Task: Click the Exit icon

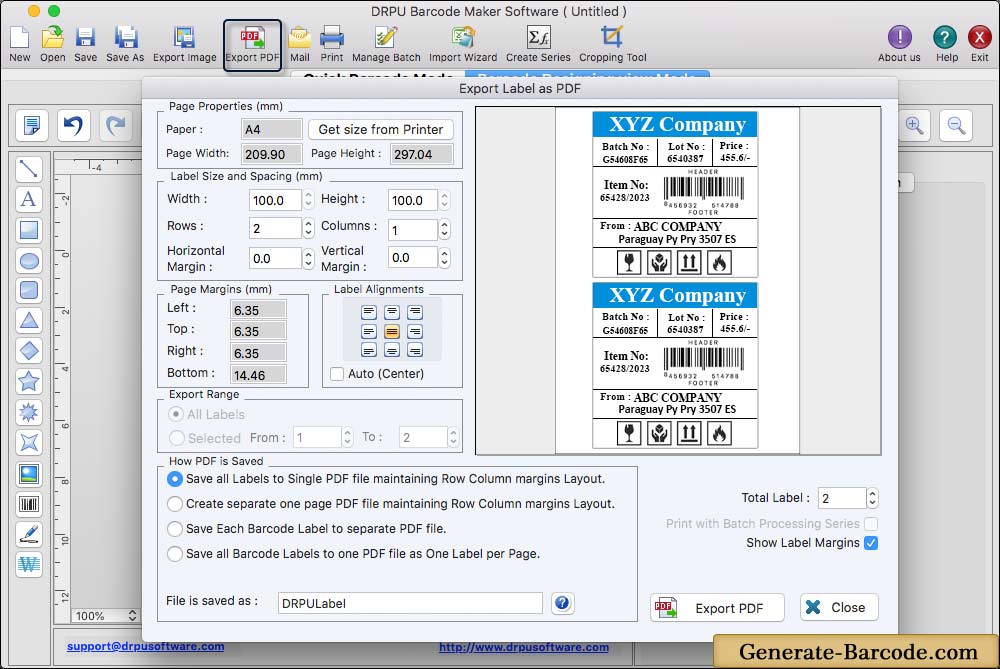Action: (980, 43)
